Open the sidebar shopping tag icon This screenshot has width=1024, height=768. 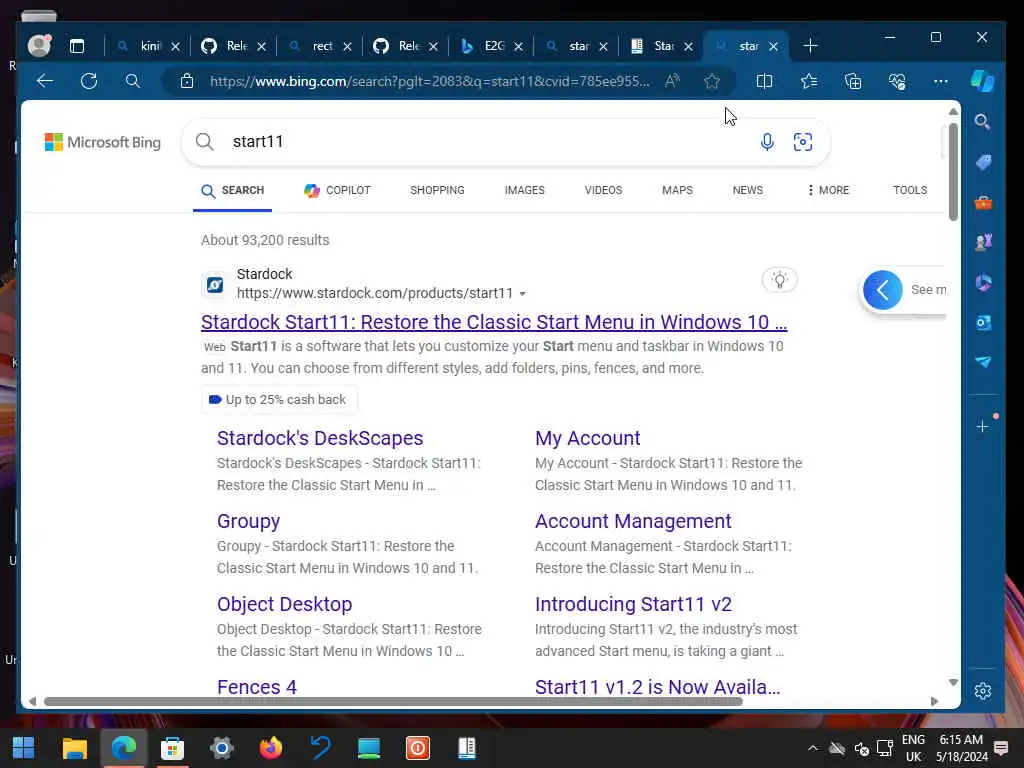click(x=983, y=162)
